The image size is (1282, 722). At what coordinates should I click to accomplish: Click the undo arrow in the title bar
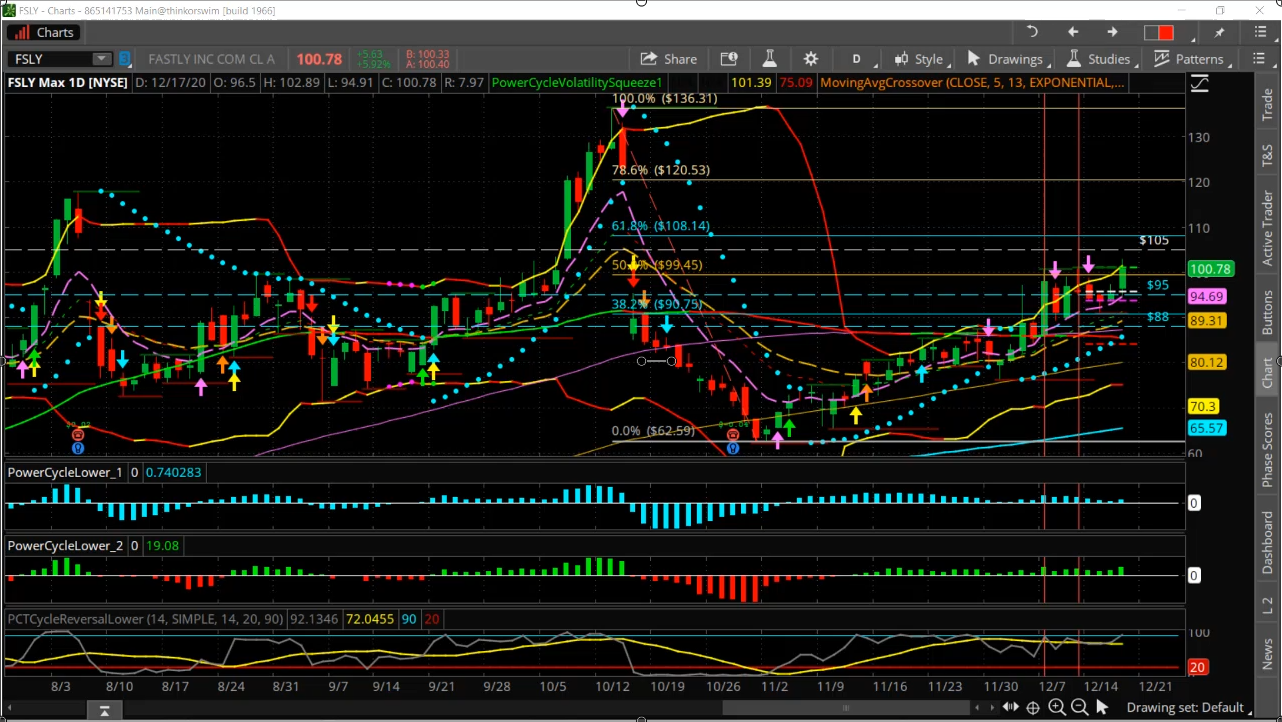coord(1032,32)
